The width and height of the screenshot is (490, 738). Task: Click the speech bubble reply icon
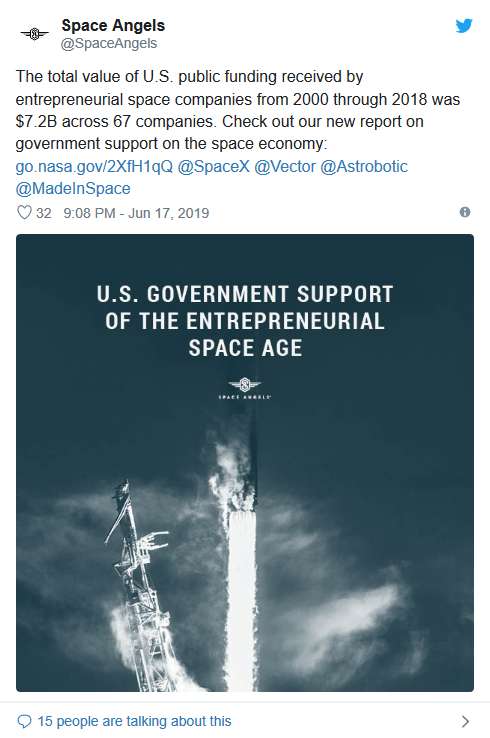point(24,721)
